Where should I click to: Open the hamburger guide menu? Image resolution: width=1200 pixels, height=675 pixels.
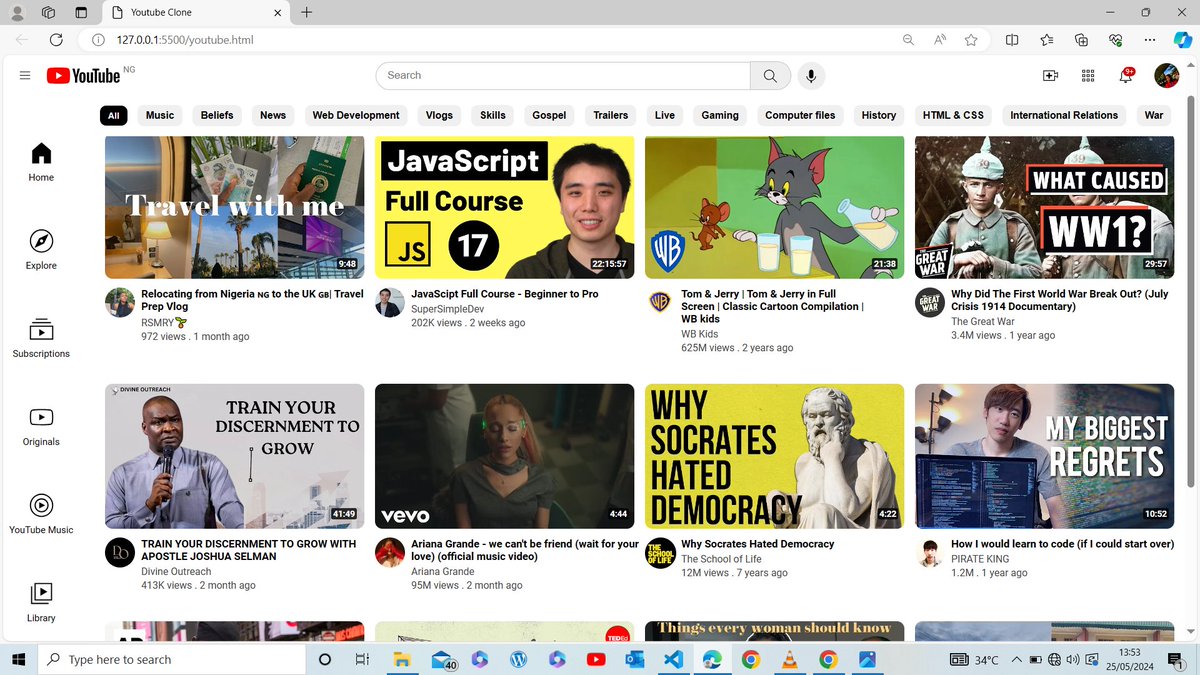tap(25, 75)
